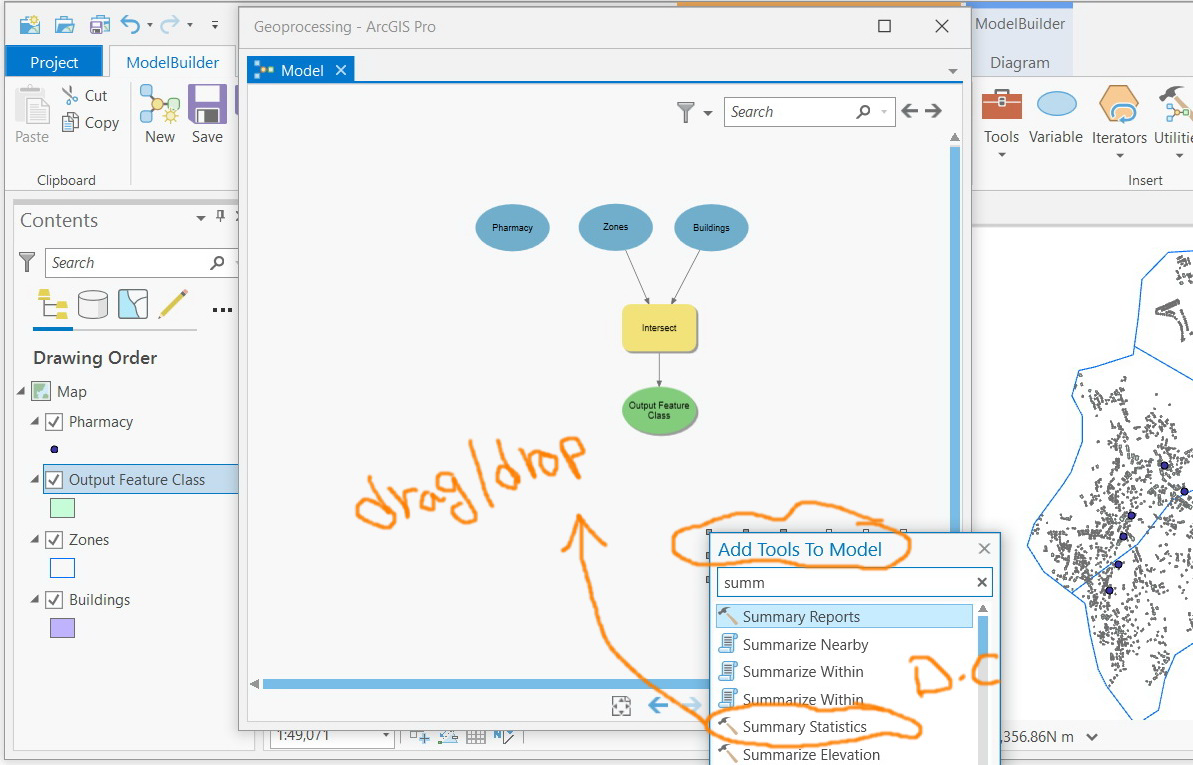Open the Contents pane menu dropdown arrow
This screenshot has height=765, width=1193.
pyautogui.click(x=201, y=218)
